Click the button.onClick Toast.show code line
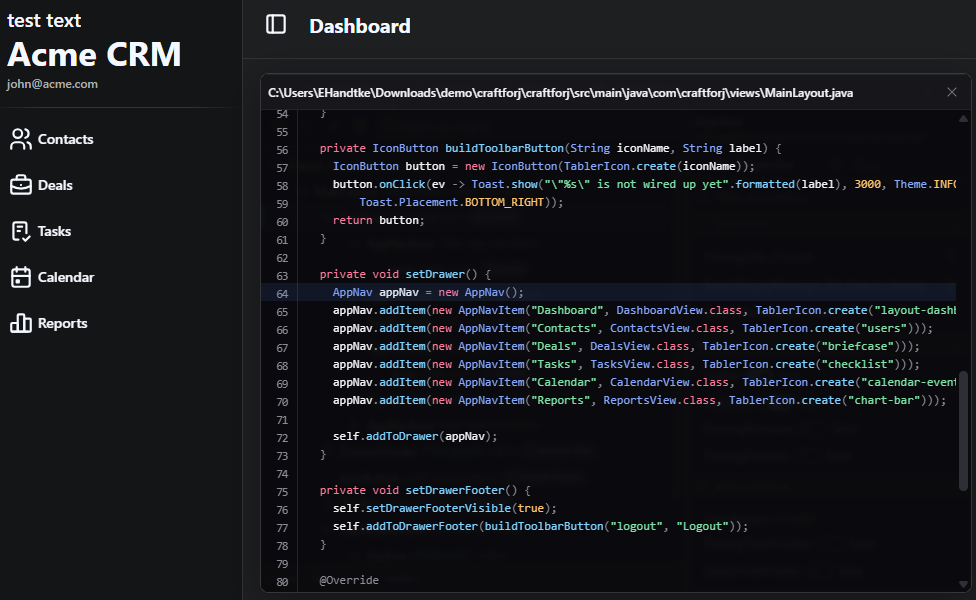This screenshot has width=976, height=600. pyautogui.click(x=644, y=184)
